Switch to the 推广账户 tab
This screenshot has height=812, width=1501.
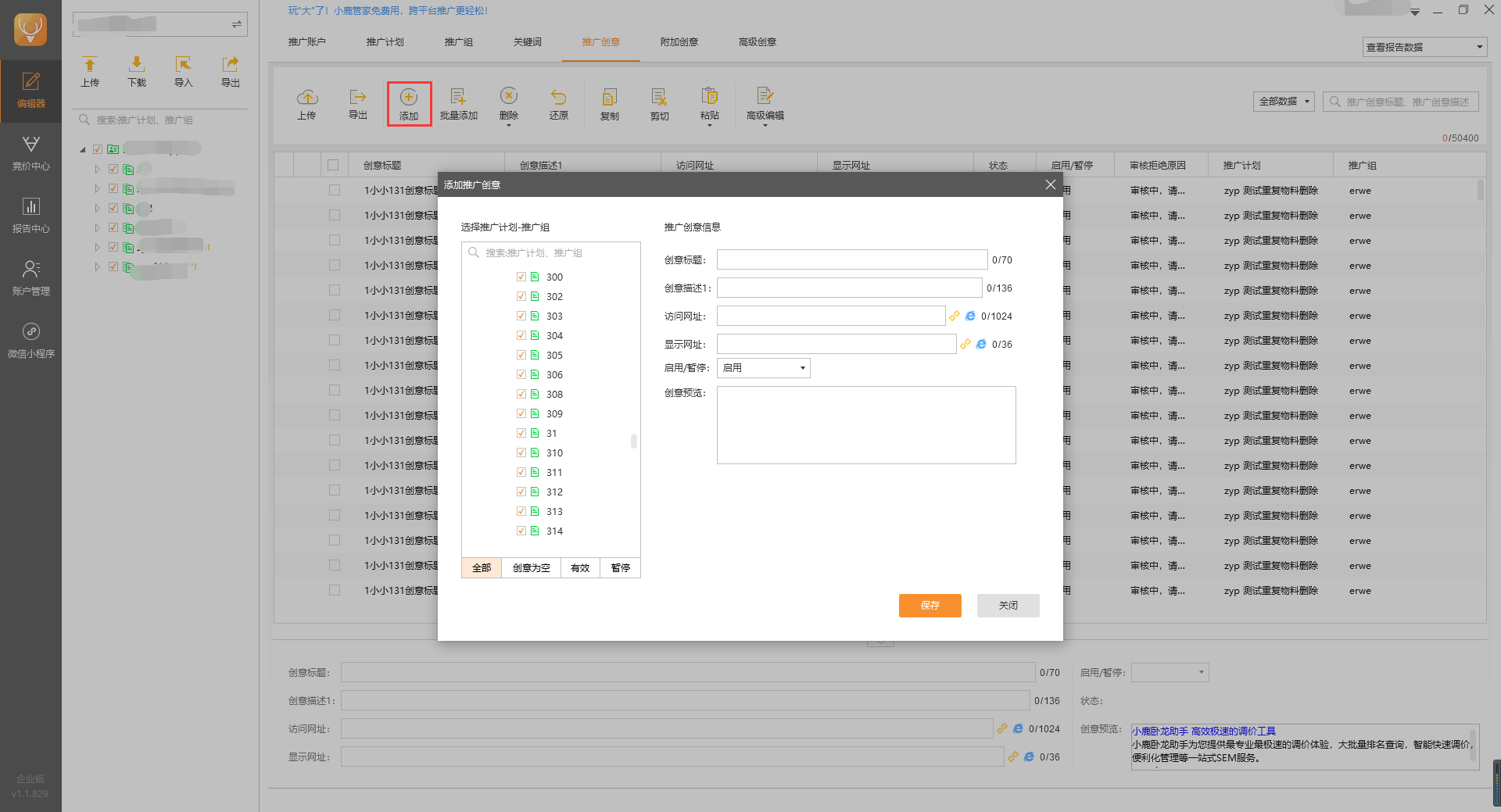pyautogui.click(x=306, y=42)
